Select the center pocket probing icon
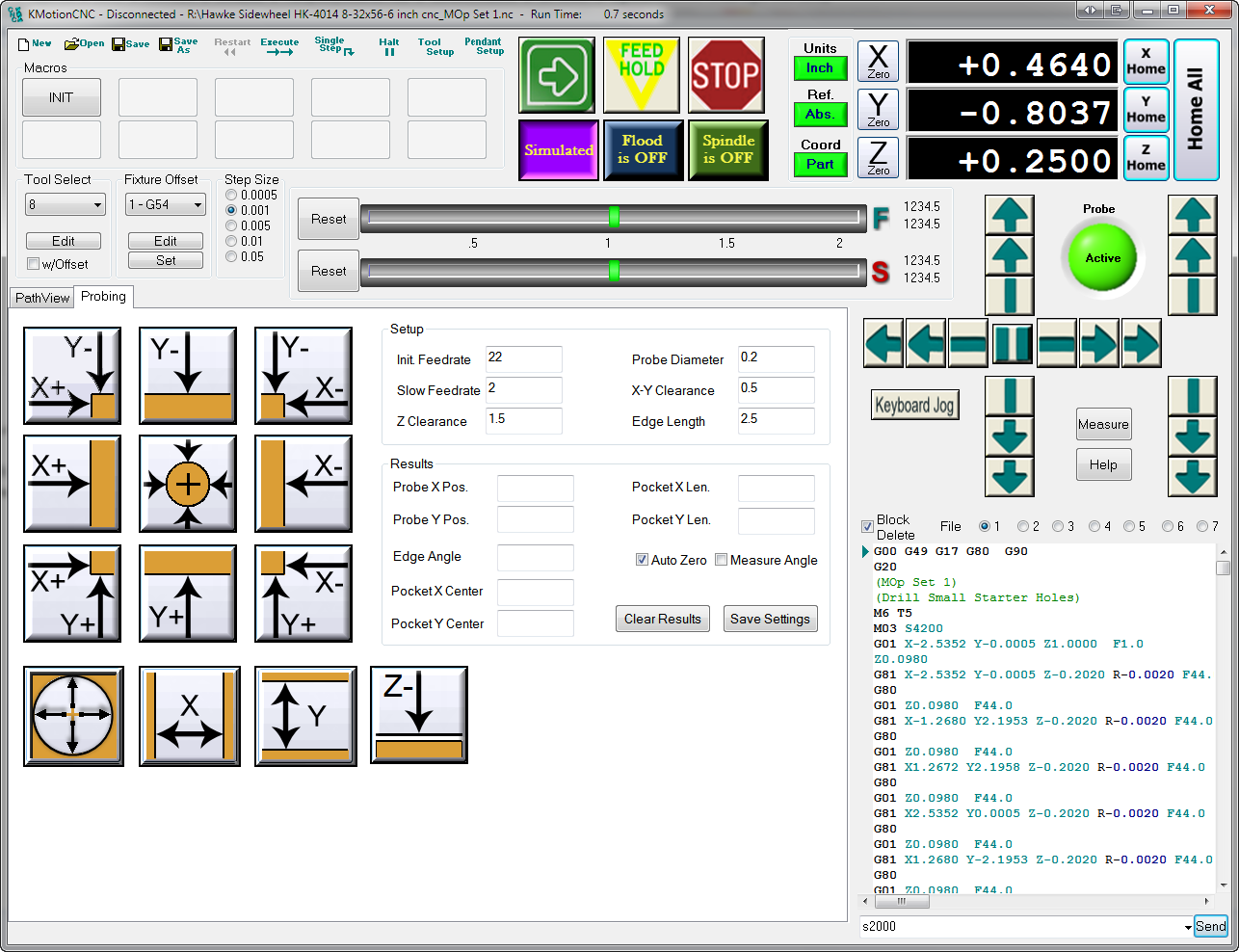This screenshot has width=1239, height=952. point(188,484)
